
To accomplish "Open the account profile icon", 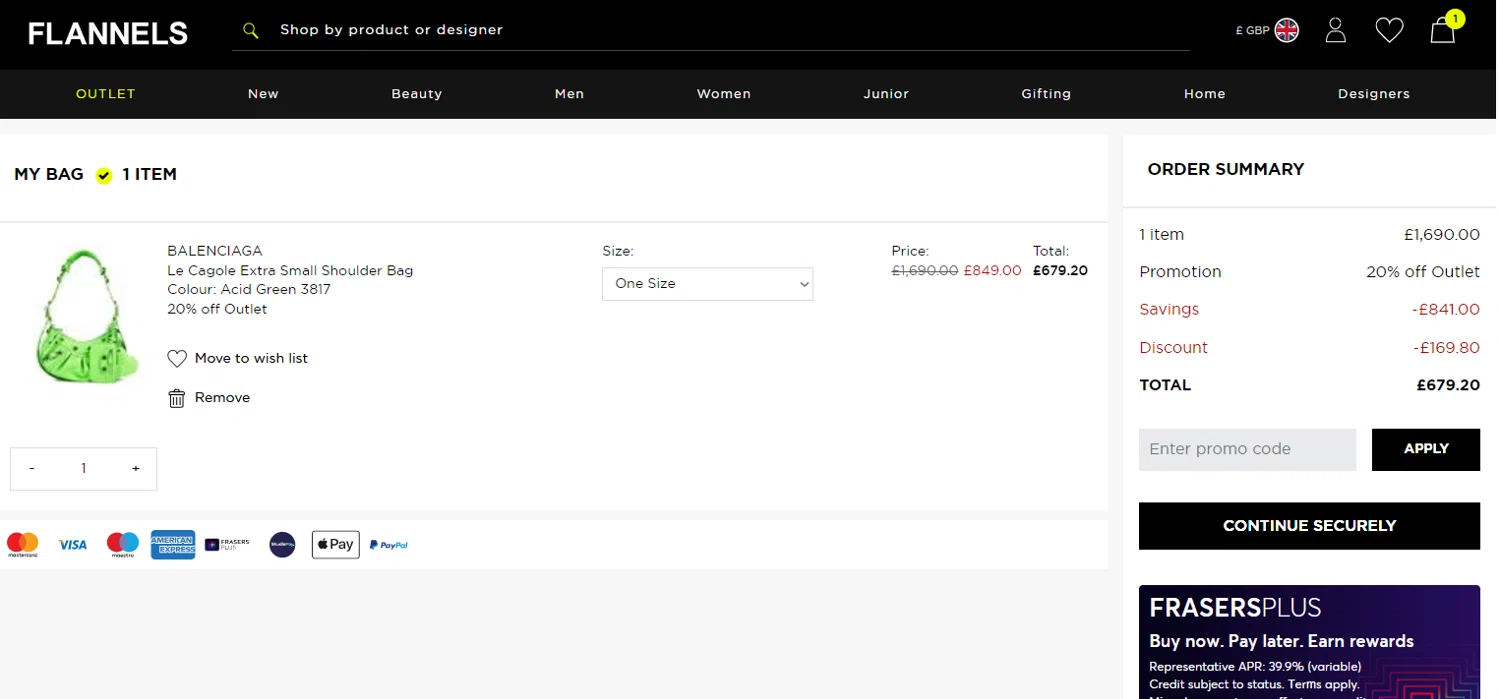I will point(1336,31).
